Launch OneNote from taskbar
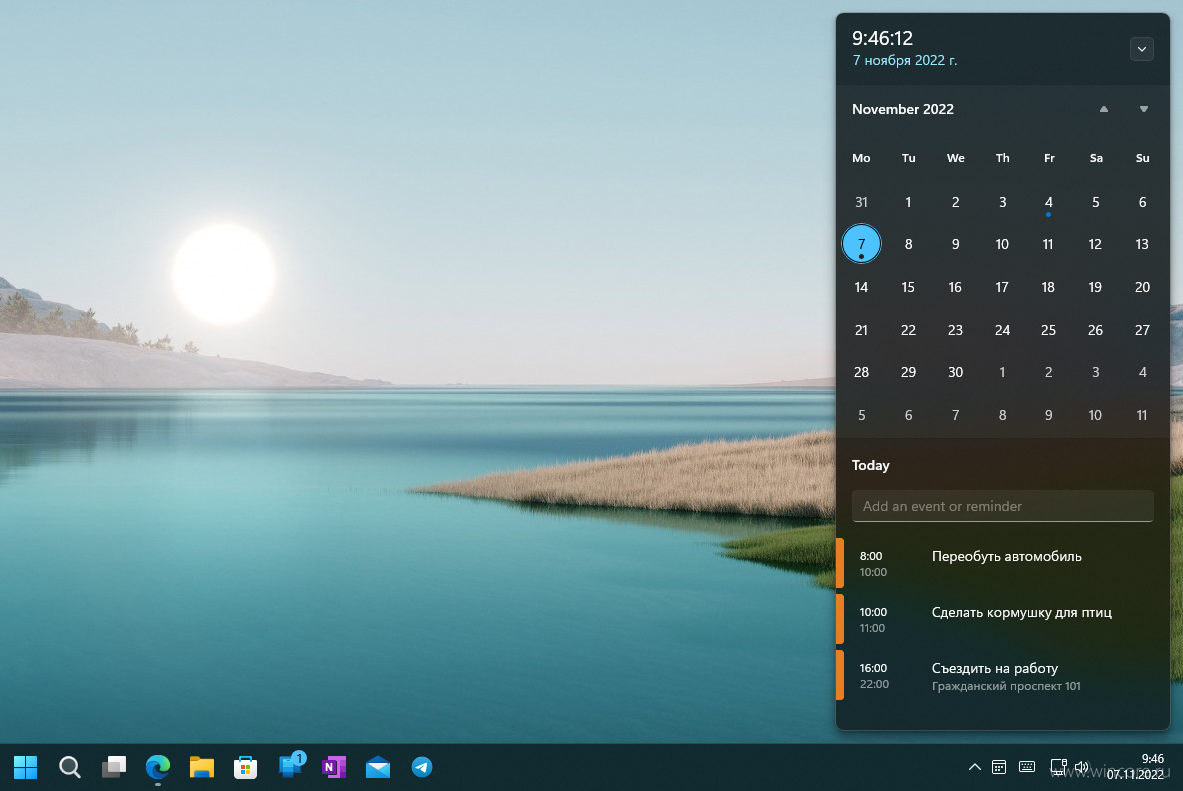Screen dimensions: 1183x791 [x=333, y=767]
